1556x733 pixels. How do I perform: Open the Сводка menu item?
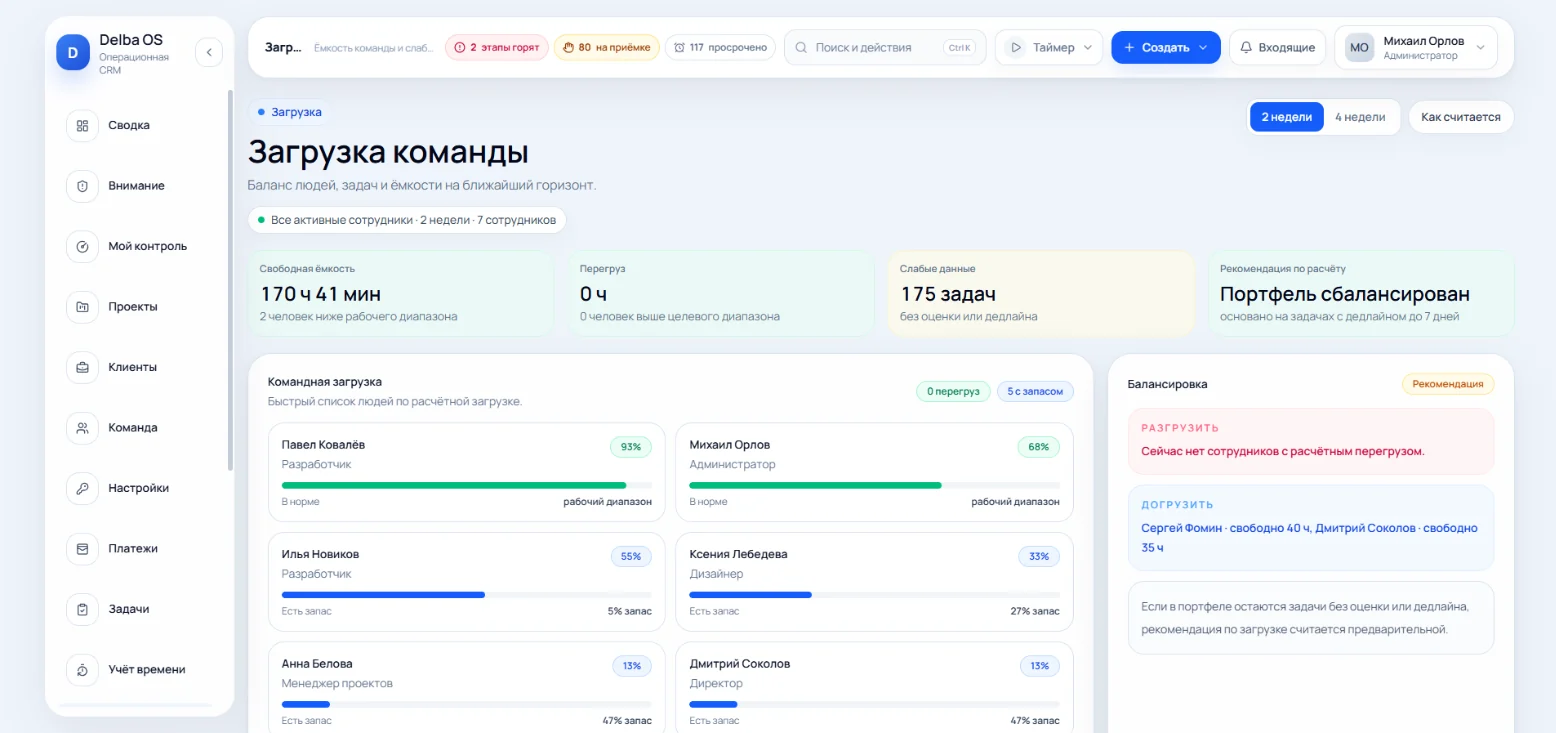point(129,126)
